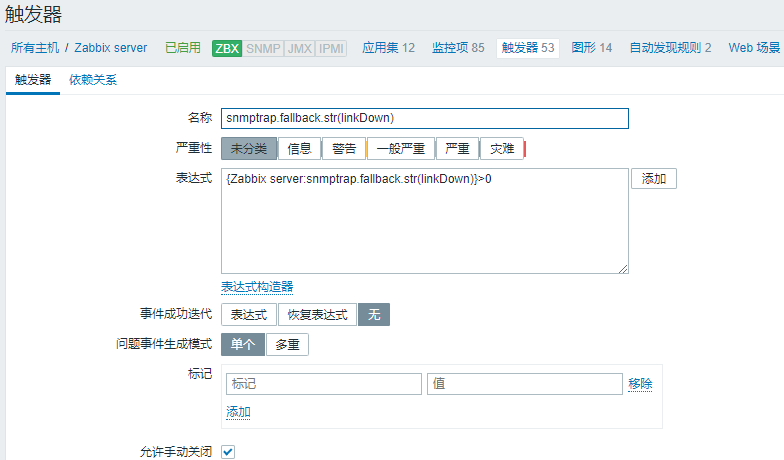Set 事件成功迭代 to 表达式
The width and height of the screenshot is (784, 460).
(248, 314)
